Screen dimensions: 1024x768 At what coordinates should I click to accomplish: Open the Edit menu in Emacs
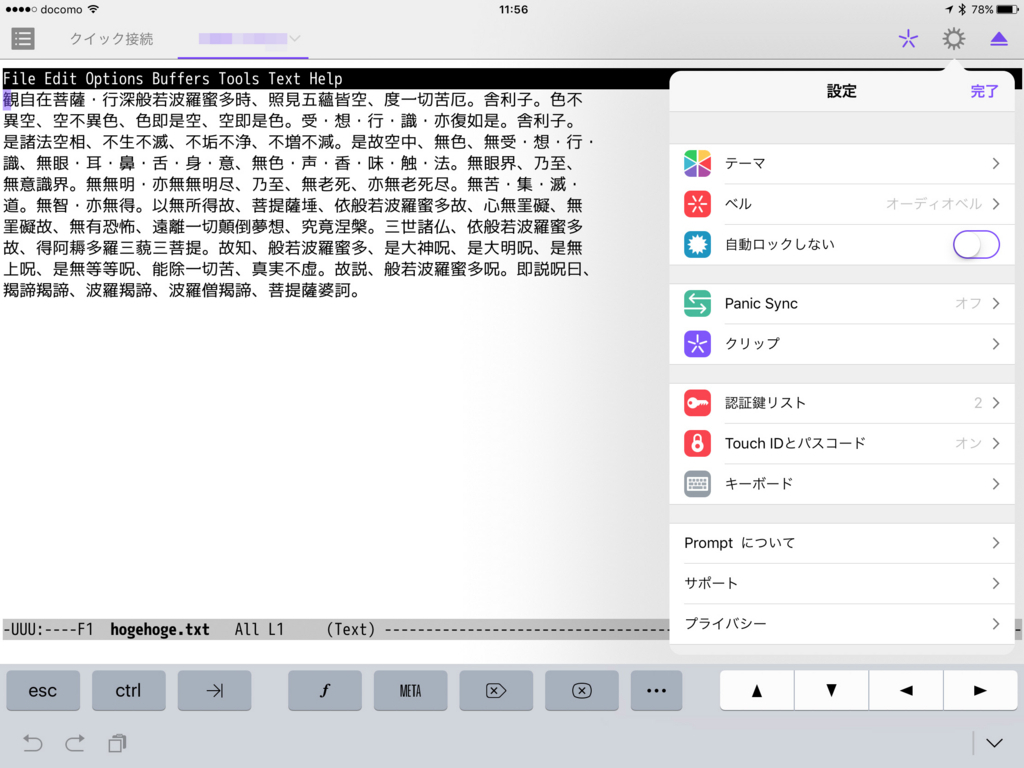[x=61, y=79]
